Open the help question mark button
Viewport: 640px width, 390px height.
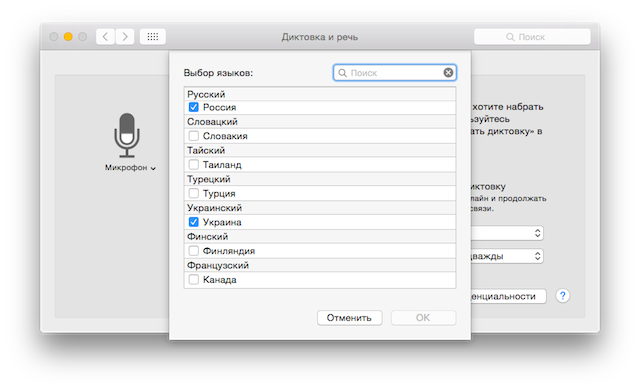[x=562, y=296]
